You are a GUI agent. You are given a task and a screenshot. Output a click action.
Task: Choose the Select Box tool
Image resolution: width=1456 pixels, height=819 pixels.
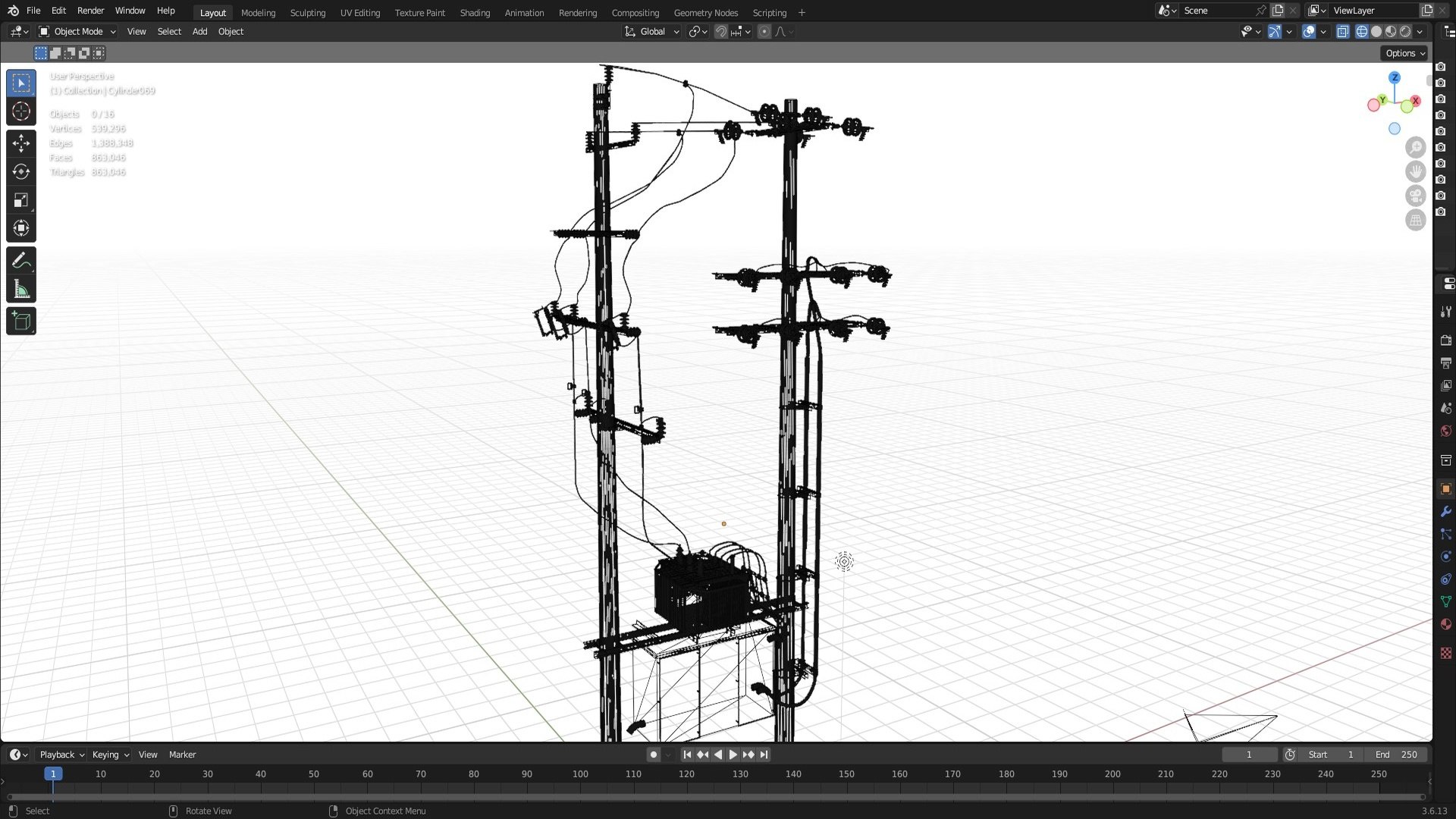click(x=21, y=83)
